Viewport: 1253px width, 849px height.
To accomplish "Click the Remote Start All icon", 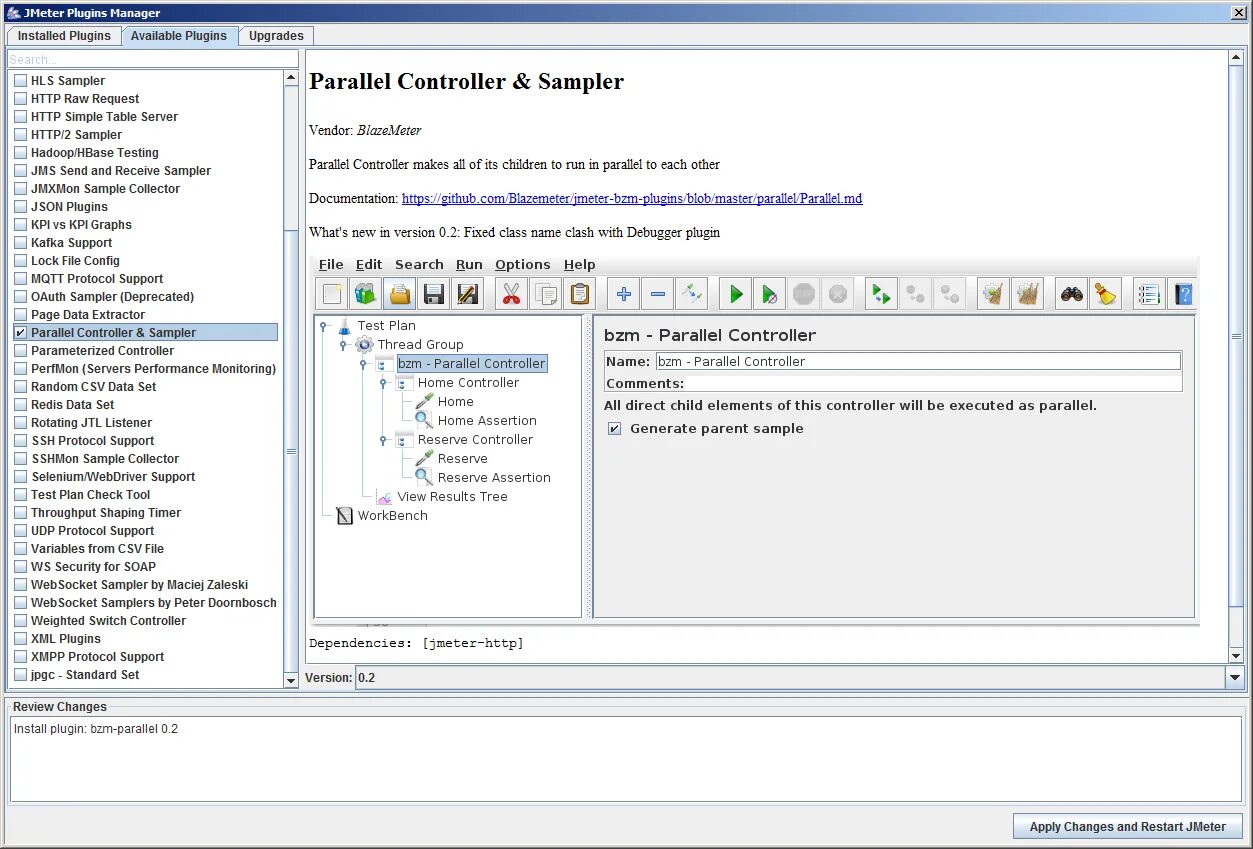I will [x=881, y=294].
